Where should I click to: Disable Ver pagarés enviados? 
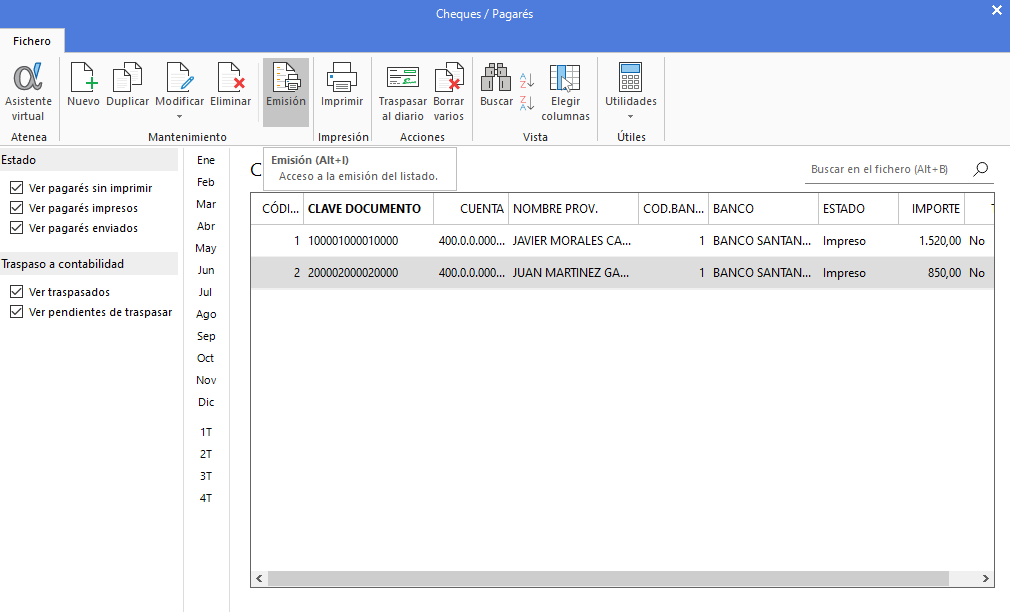[16, 227]
